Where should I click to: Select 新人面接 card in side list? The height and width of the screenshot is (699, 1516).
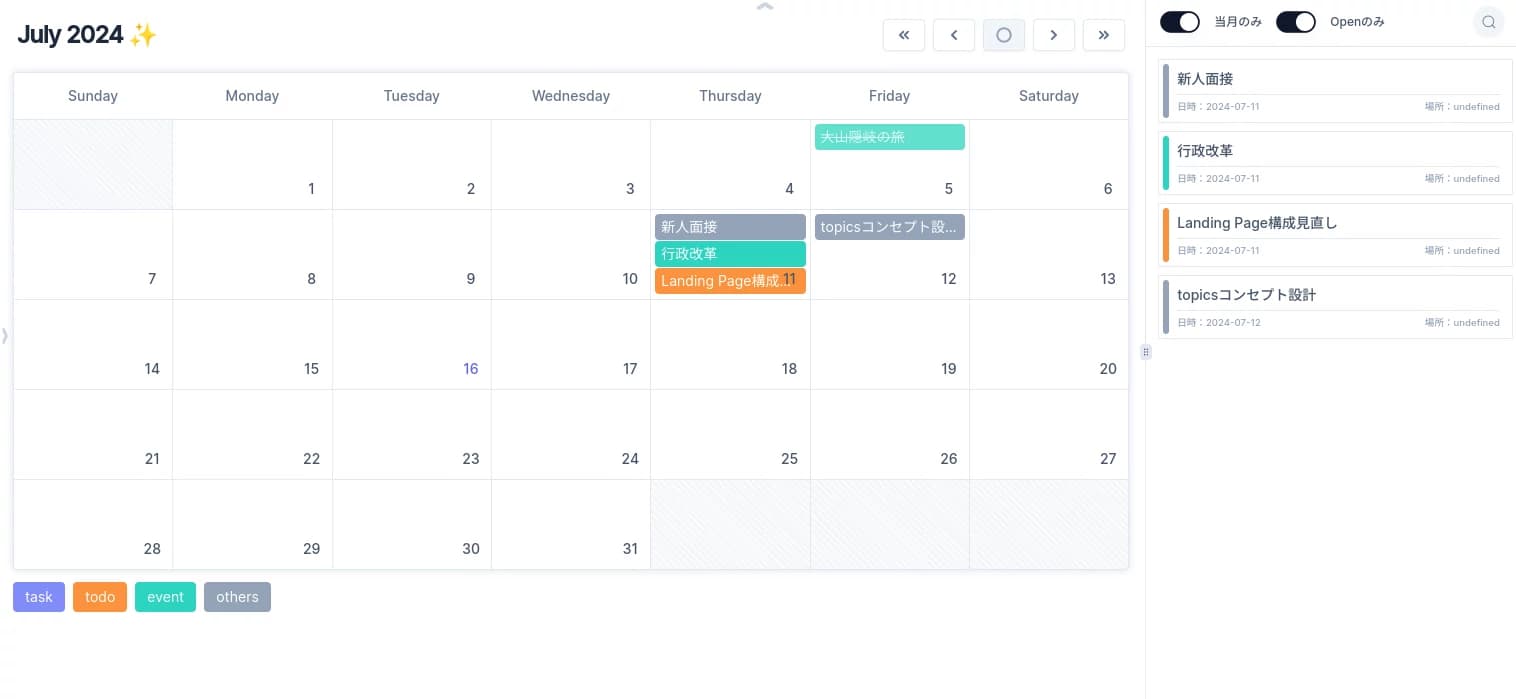[1335, 91]
